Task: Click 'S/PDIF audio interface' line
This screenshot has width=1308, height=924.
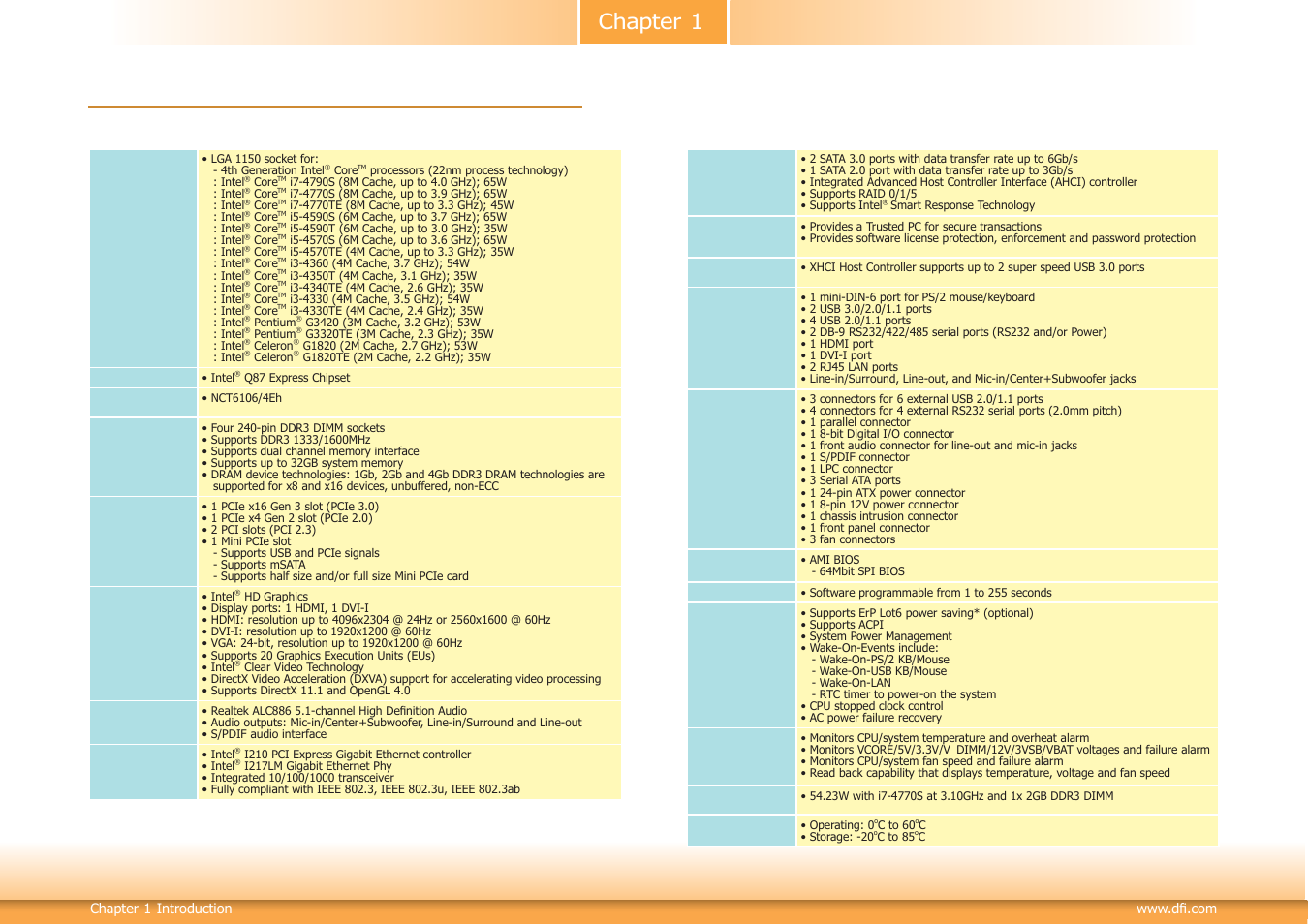Action: tap(265, 734)
